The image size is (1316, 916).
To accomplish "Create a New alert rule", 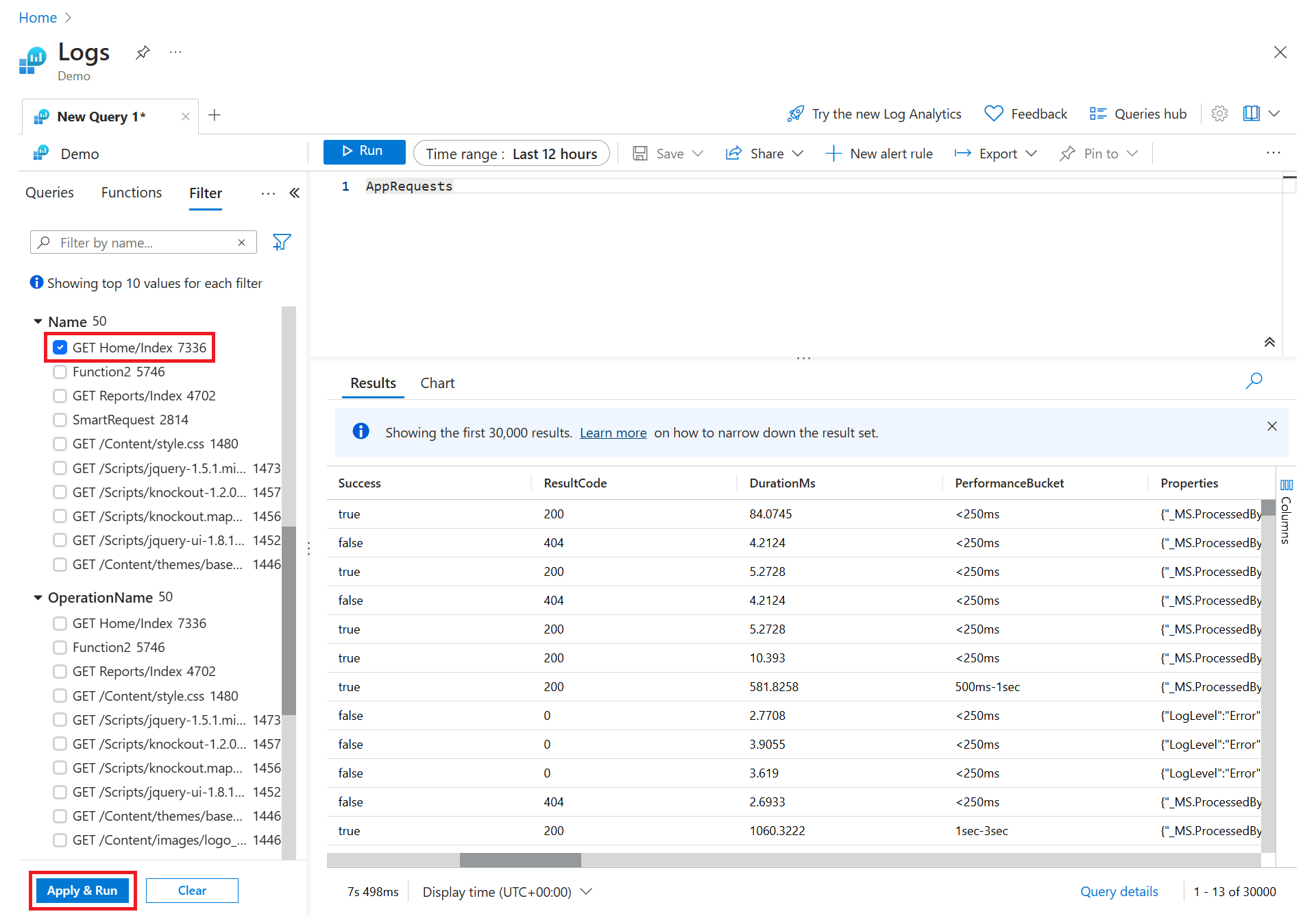I will pos(879,153).
